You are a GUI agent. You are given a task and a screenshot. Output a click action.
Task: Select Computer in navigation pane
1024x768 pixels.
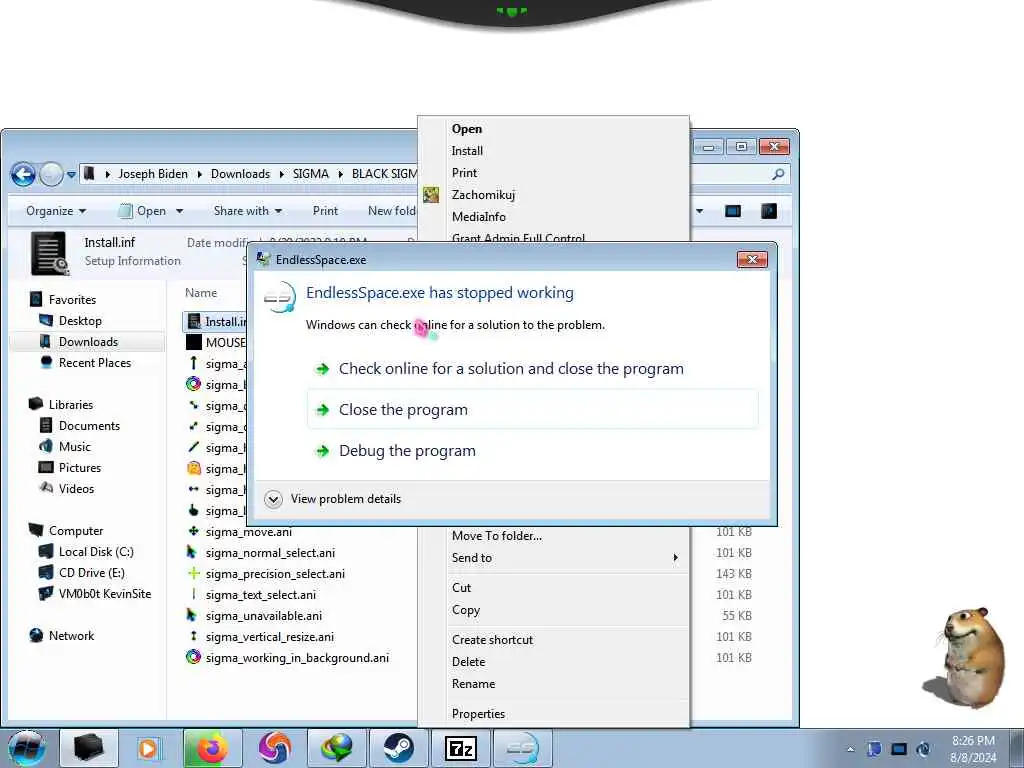pyautogui.click(x=76, y=531)
